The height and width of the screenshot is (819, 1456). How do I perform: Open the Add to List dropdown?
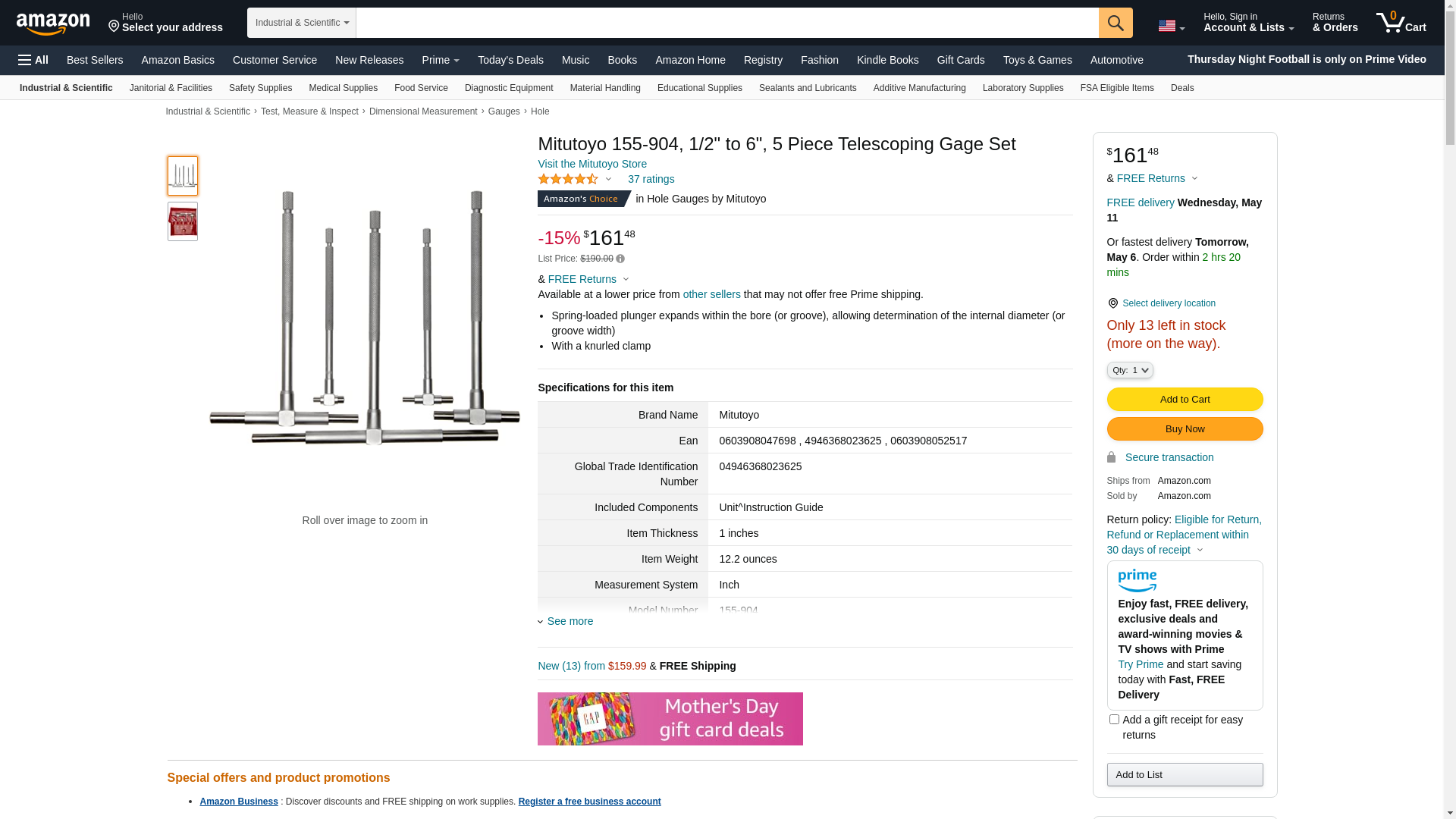coord(1185,774)
